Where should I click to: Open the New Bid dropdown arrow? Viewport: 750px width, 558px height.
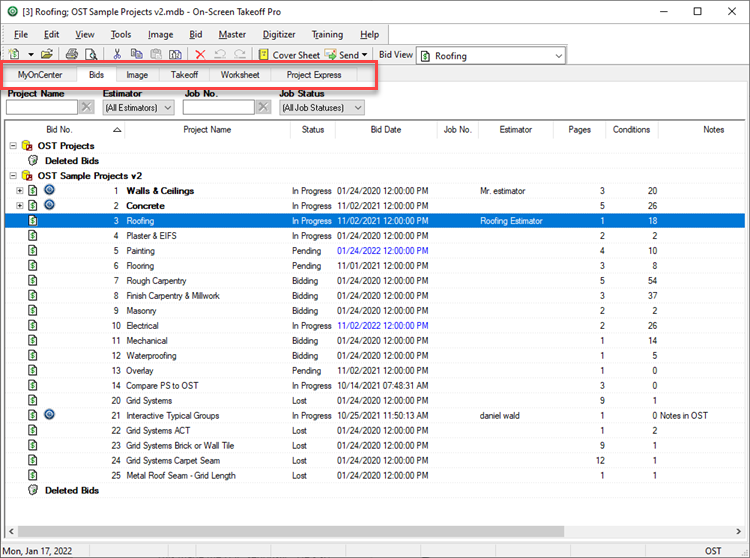(x=31, y=55)
